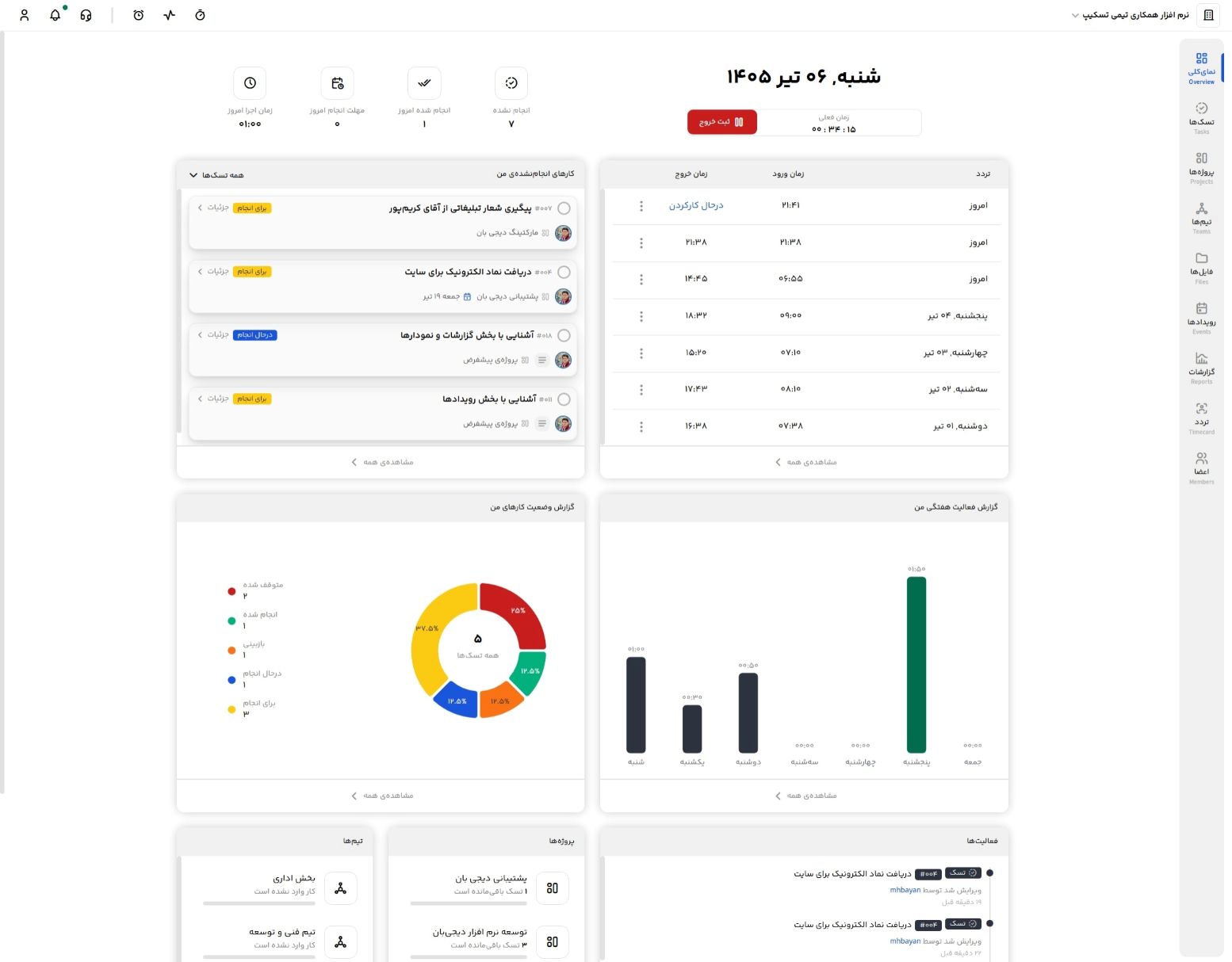The width and height of the screenshot is (1232, 962).
Task: Switch to Projects in the sidebar
Action: click(1201, 168)
